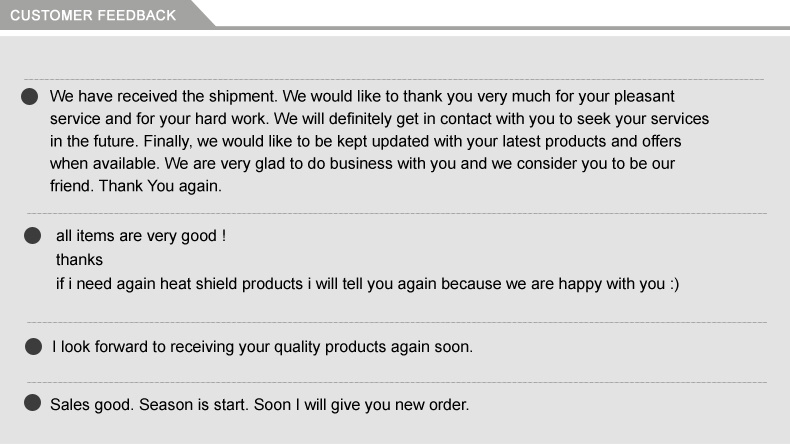Click the dashed divider above 'I look forward'

pyautogui.click(x=397, y=322)
